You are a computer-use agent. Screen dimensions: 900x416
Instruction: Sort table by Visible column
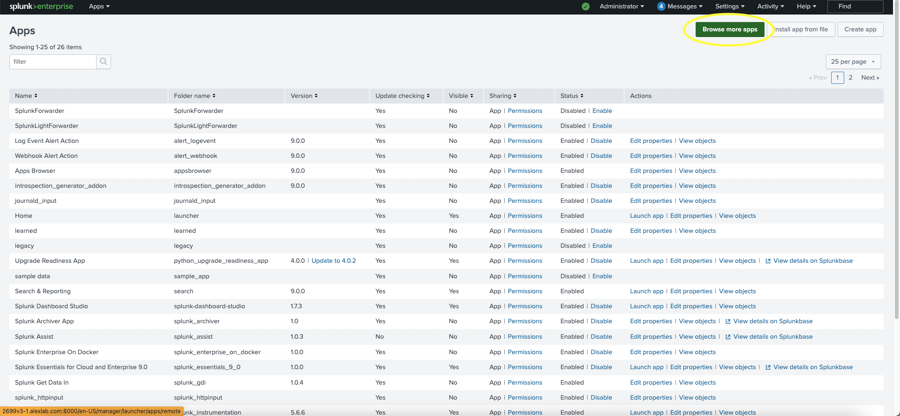pos(460,96)
